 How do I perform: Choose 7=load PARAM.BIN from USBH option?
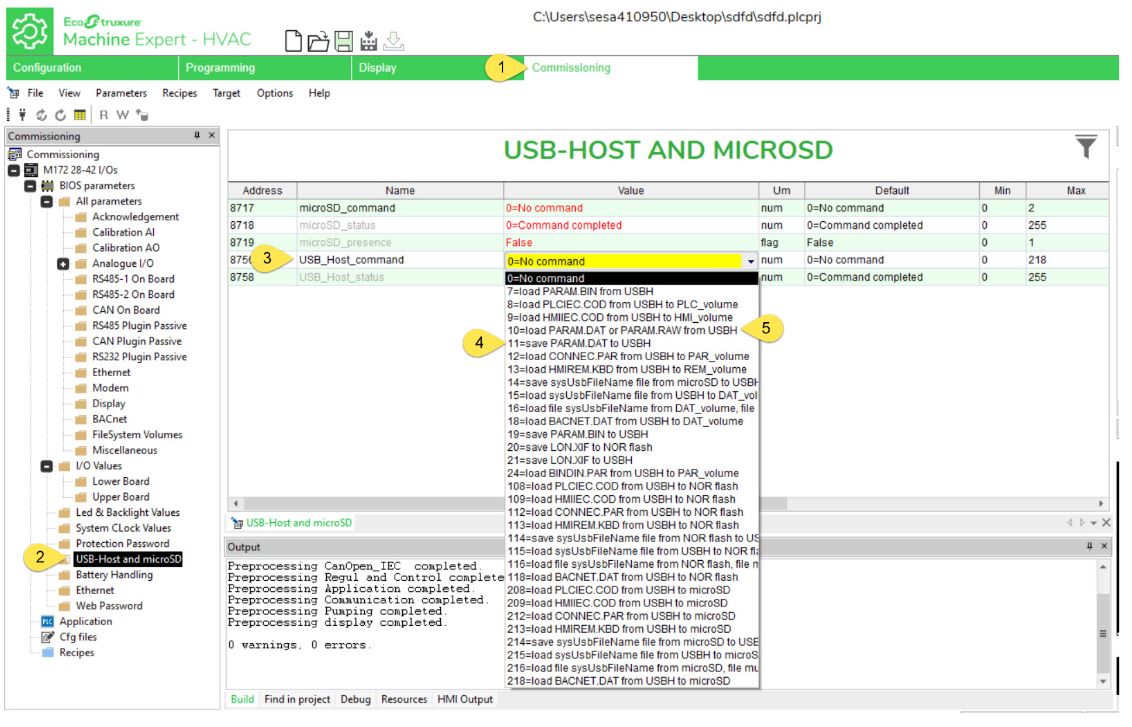pos(632,292)
